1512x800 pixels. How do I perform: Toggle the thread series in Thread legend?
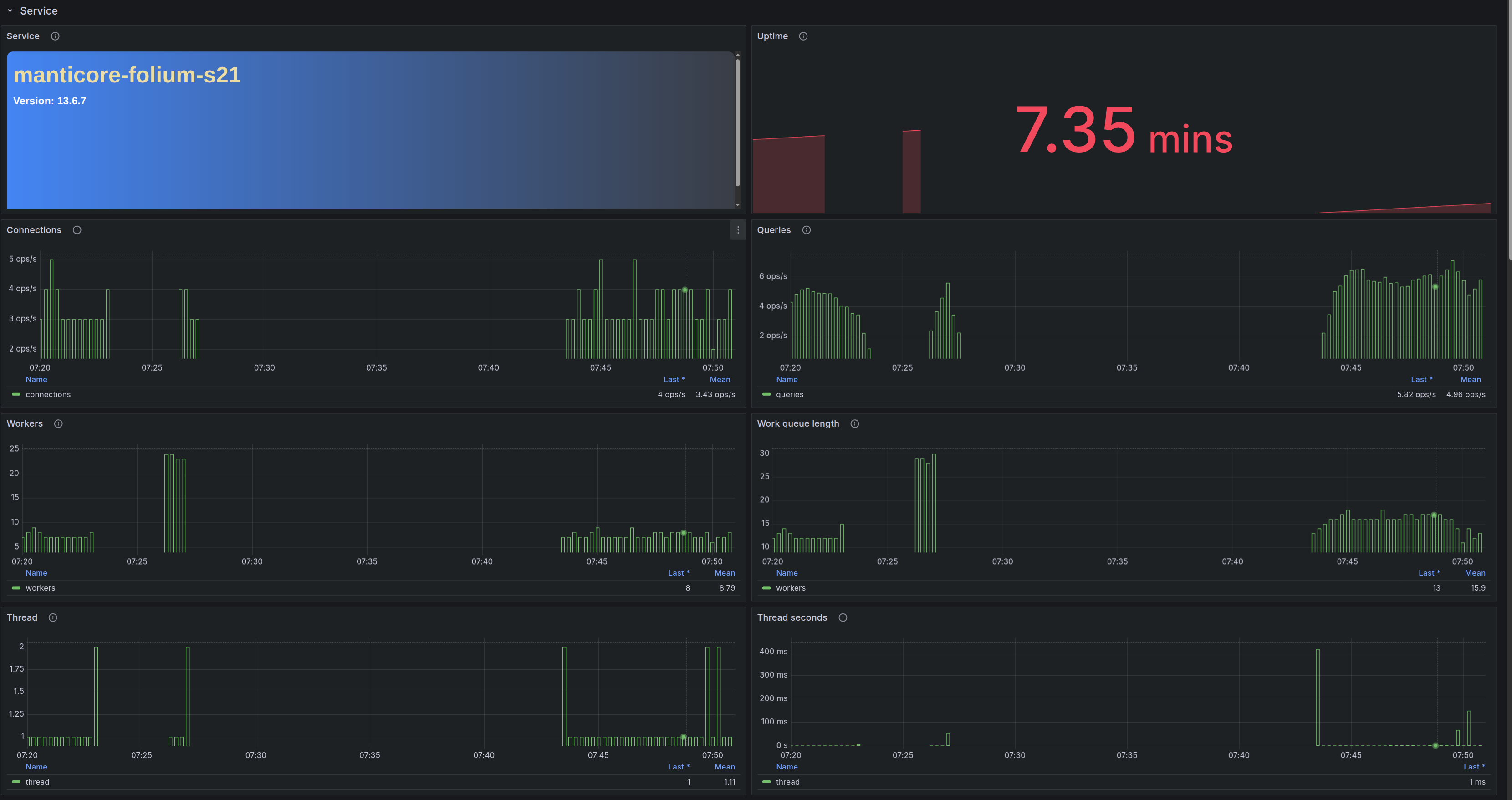[x=37, y=782]
